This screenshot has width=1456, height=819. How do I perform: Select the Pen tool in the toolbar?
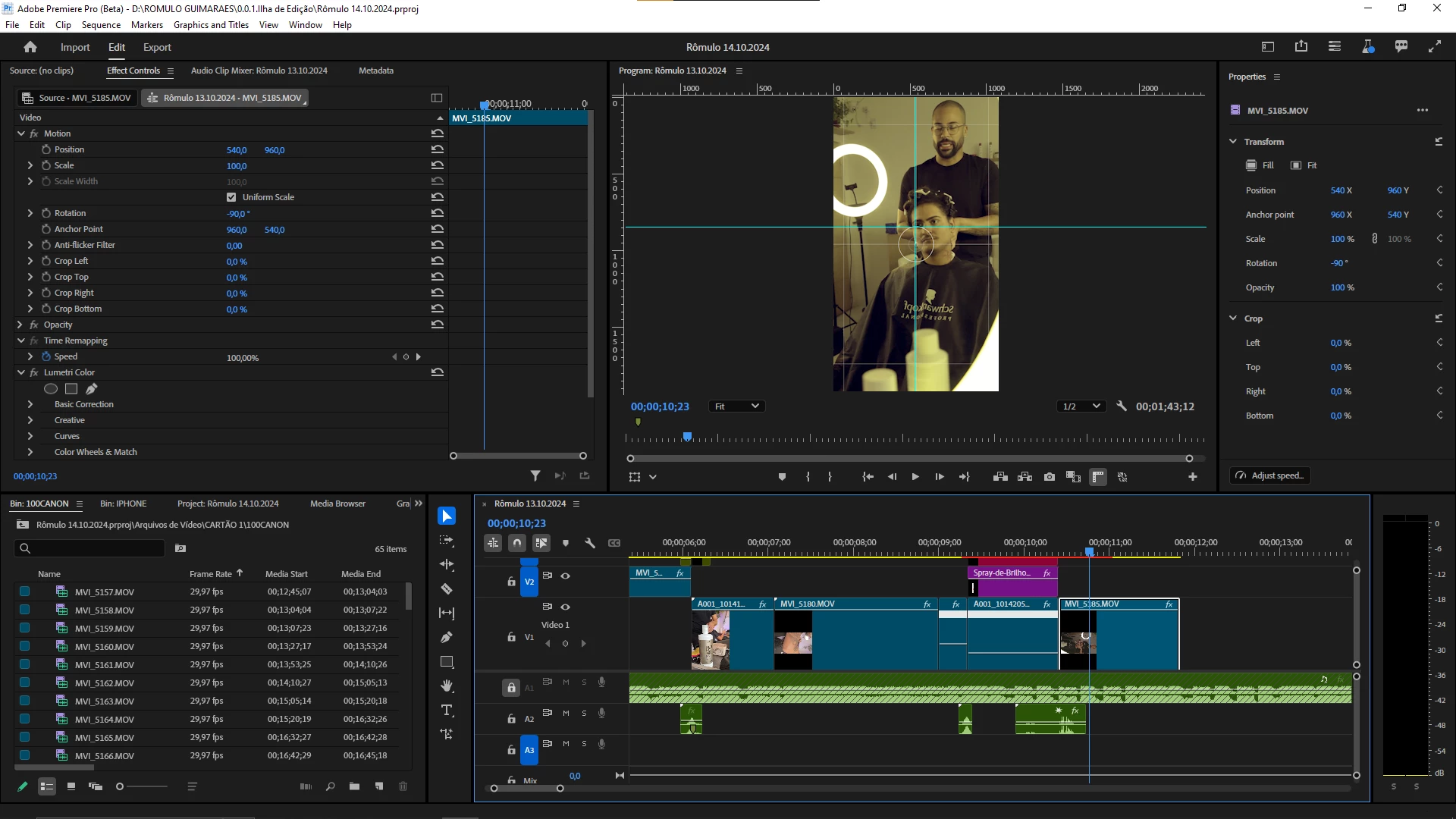(447, 638)
